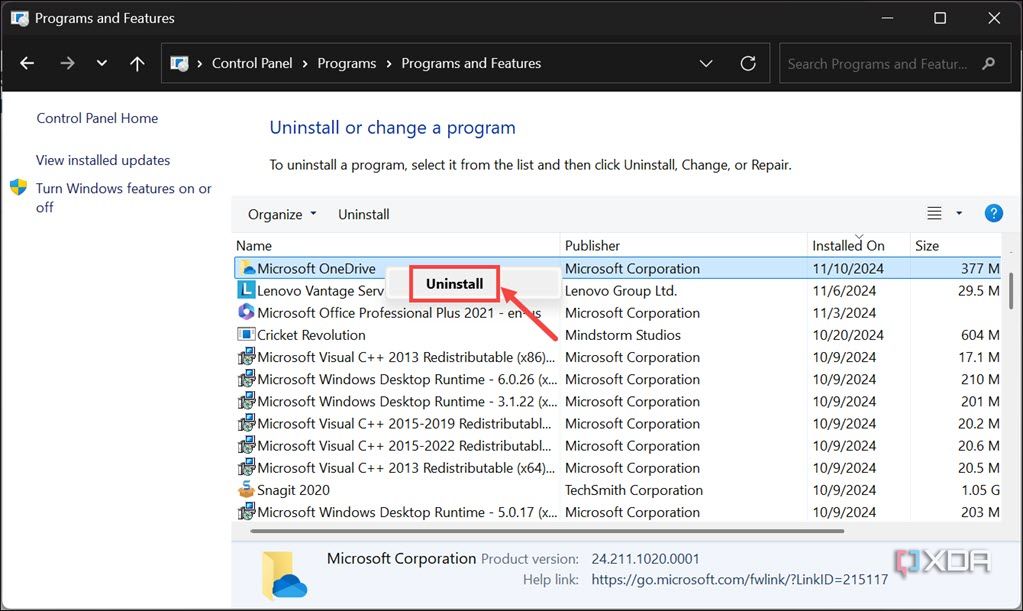Select Windows Desktop Runtime 5.0.17 icon
1023x611 pixels.
tap(246, 512)
